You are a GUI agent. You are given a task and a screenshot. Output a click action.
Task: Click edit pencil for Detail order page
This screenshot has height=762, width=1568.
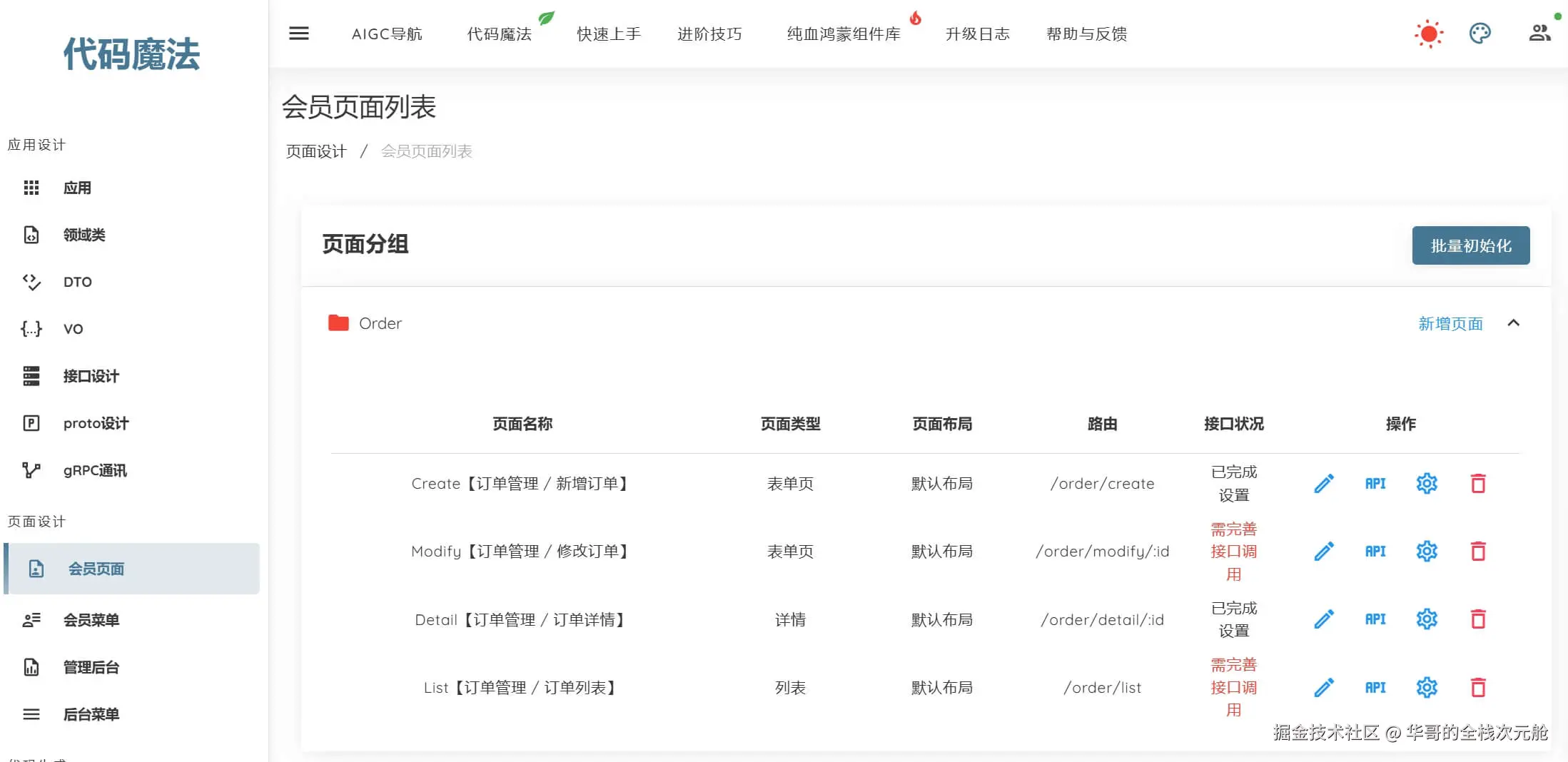coord(1324,619)
